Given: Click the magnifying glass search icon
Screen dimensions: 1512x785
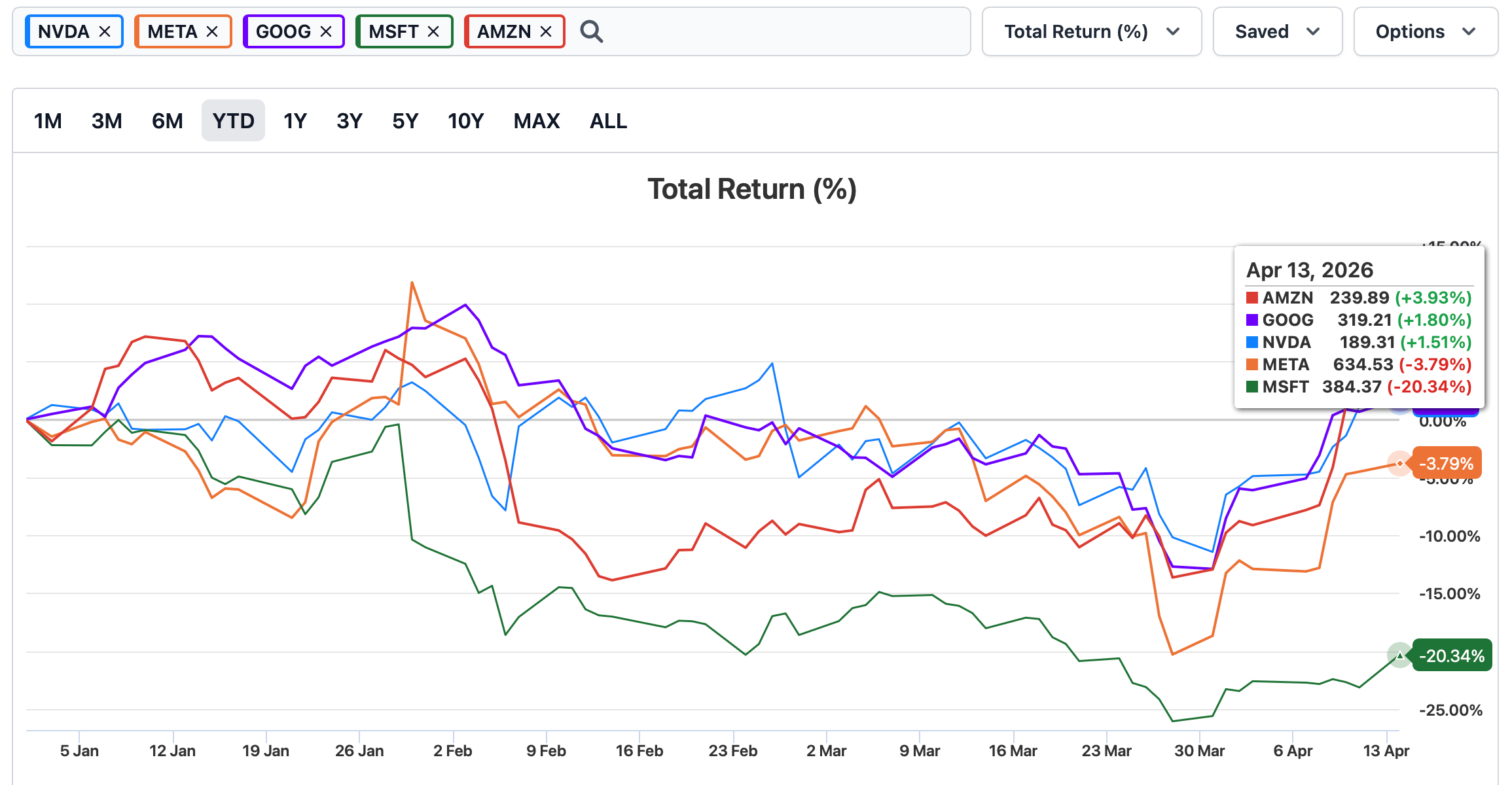Looking at the screenshot, I should point(591,31).
